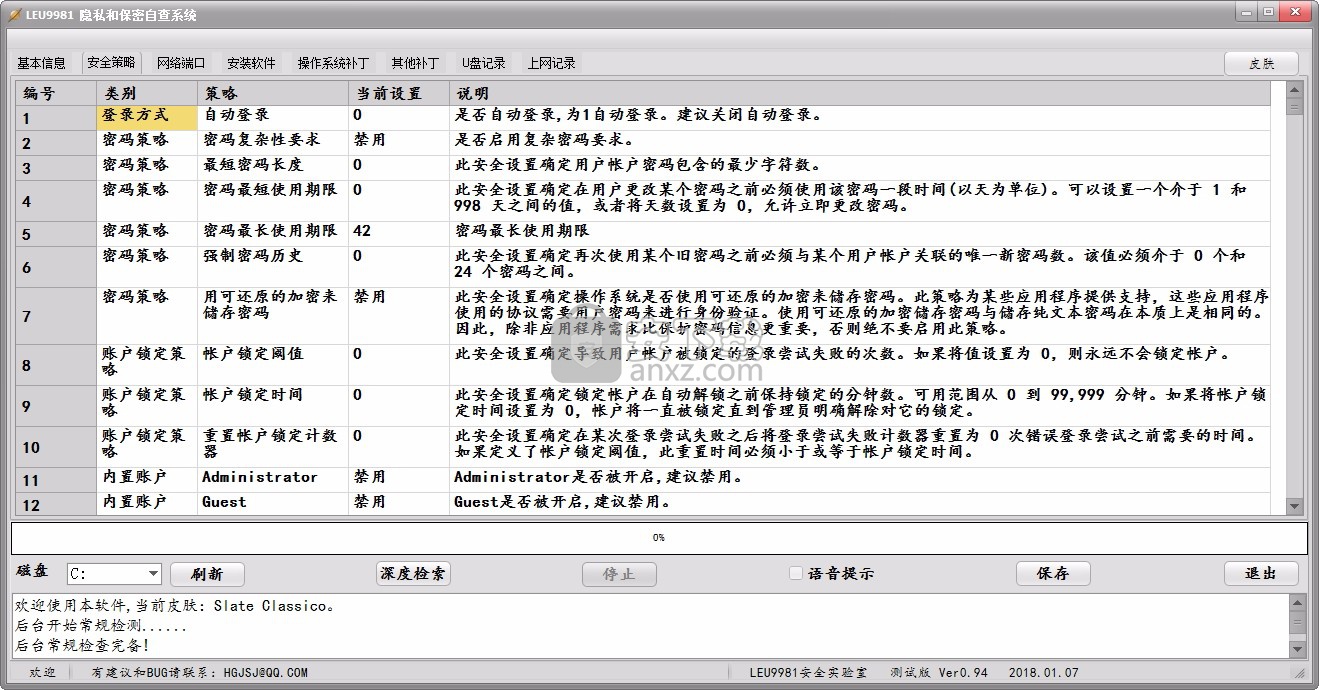Click row number 7
The width and height of the screenshot is (1319, 690).
[x=56, y=316]
